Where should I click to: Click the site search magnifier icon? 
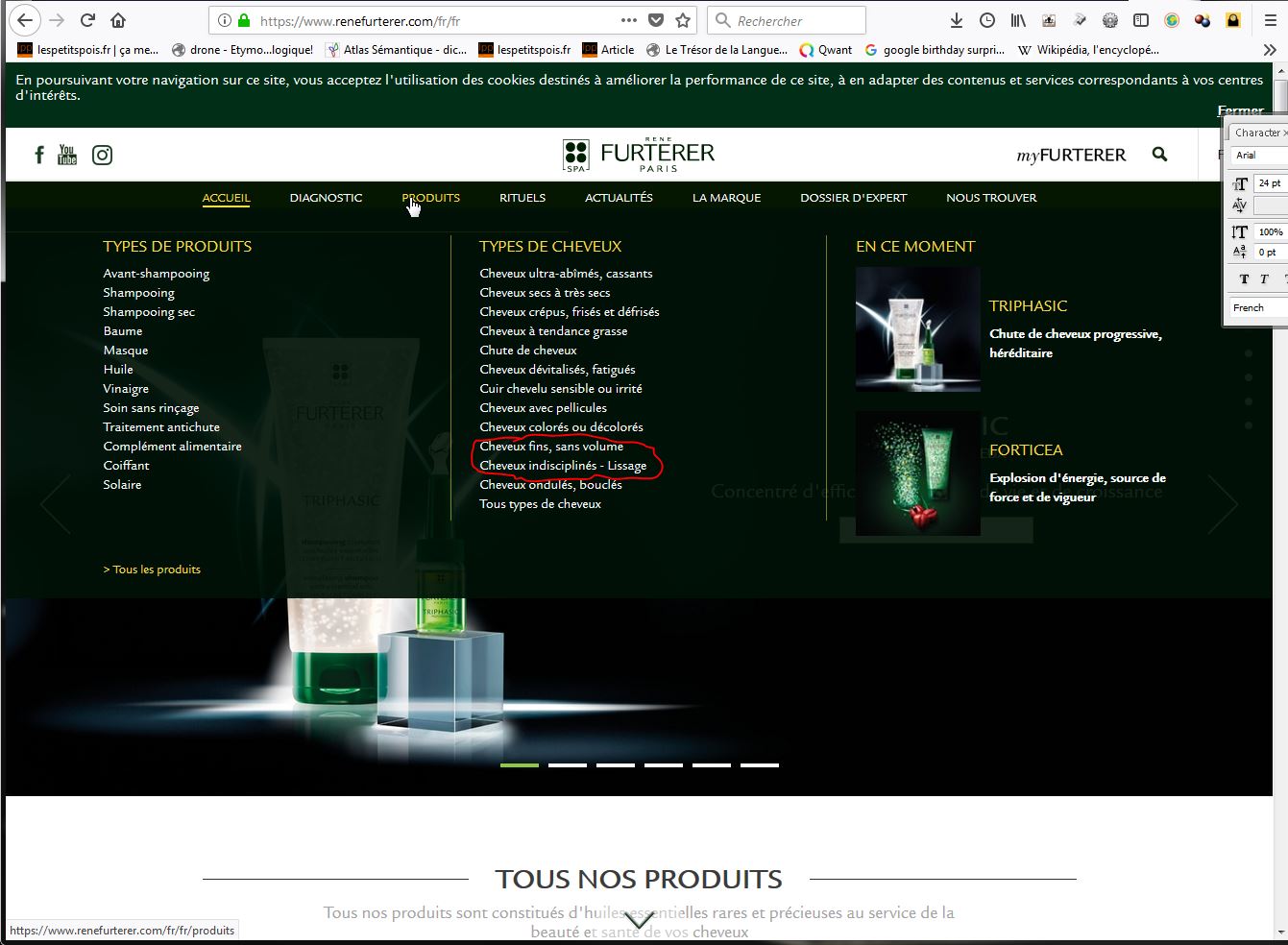pos(1159,154)
